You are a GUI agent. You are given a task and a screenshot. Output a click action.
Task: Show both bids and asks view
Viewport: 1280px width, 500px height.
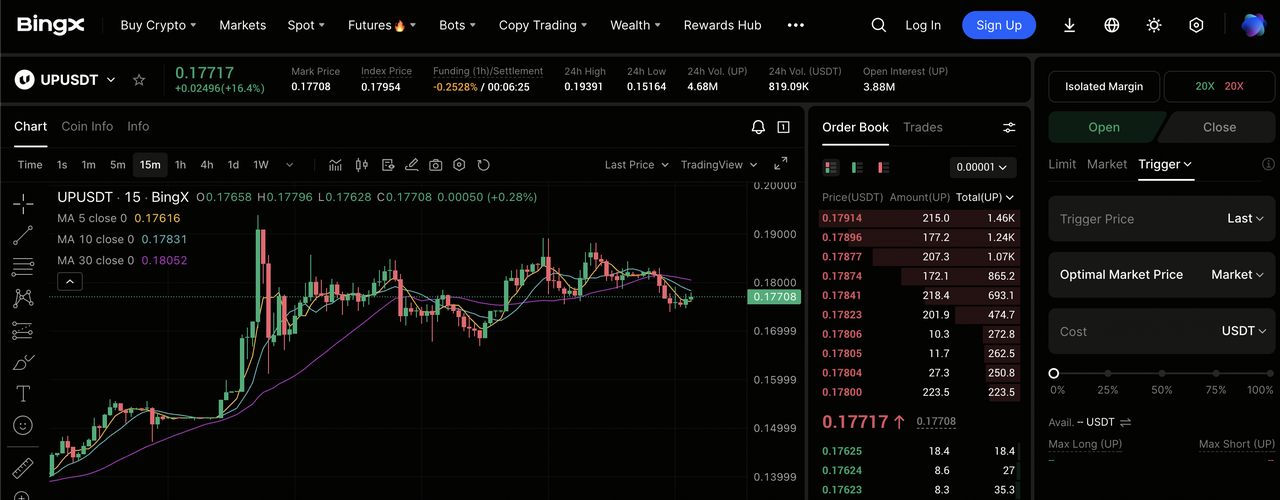[831, 167]
